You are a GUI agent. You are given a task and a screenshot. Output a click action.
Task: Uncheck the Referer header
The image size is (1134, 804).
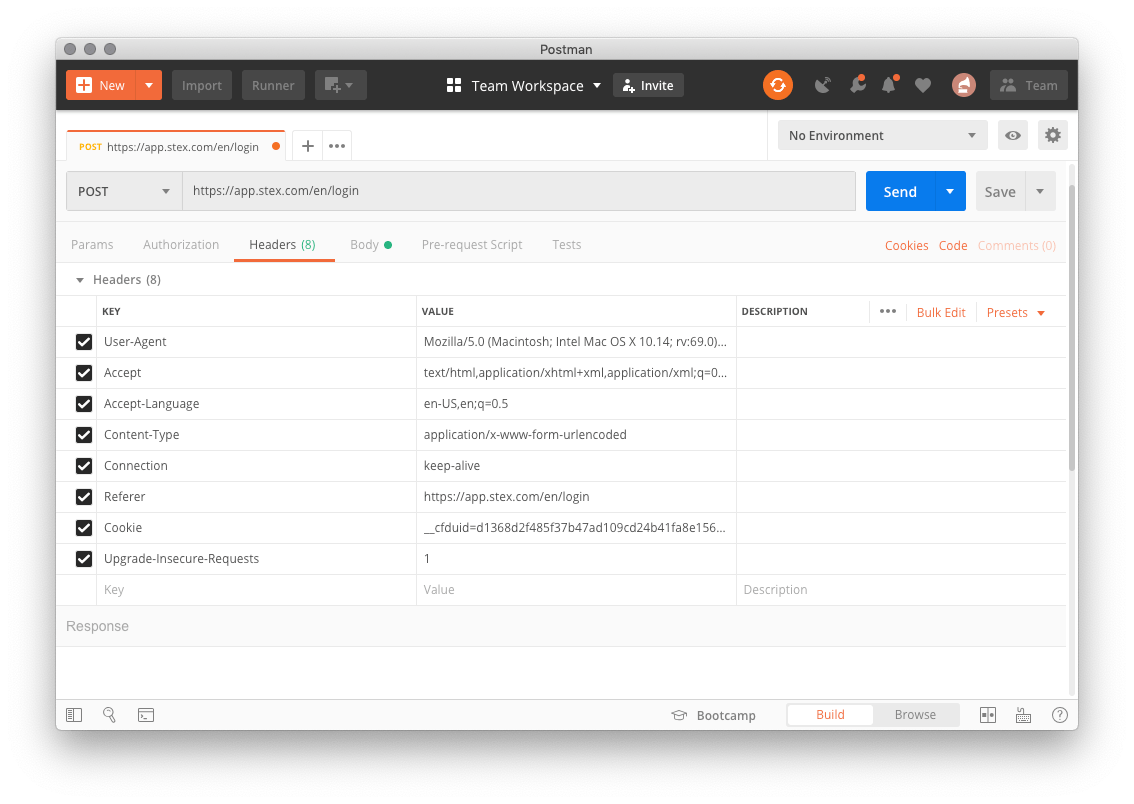(x=84, y=497)
